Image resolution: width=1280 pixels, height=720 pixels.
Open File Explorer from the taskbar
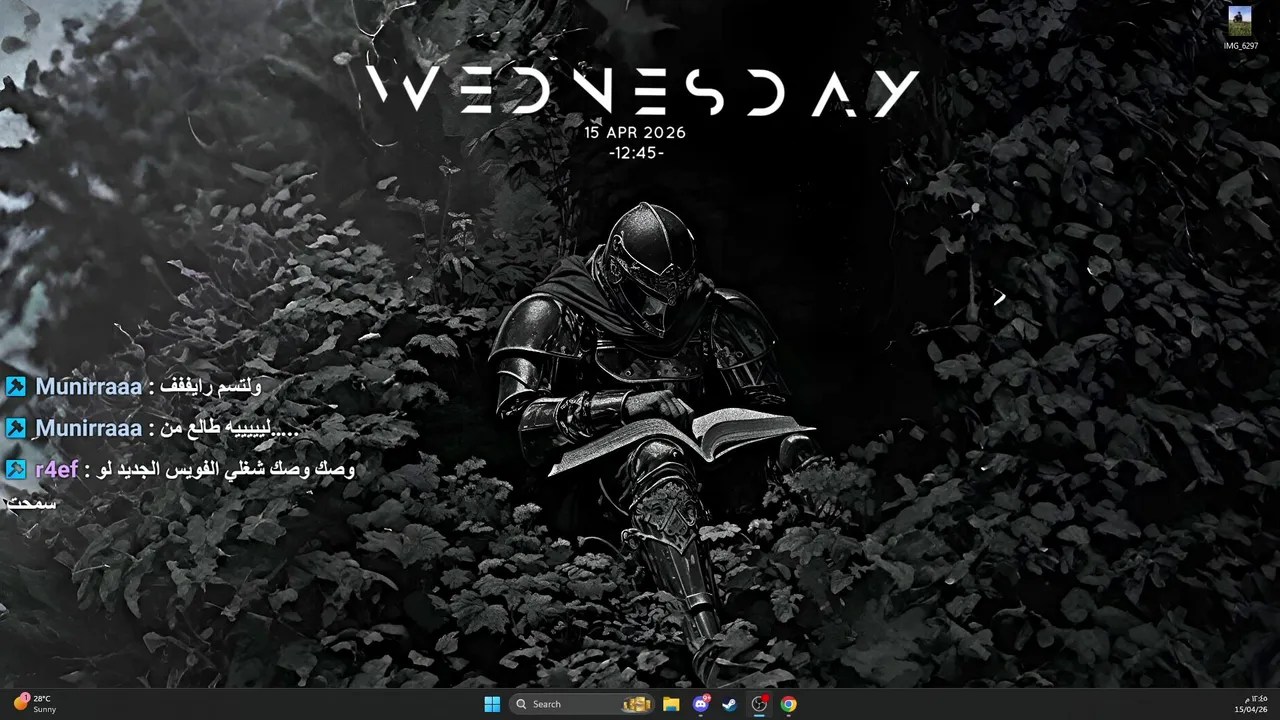click(x=671, y=704)
